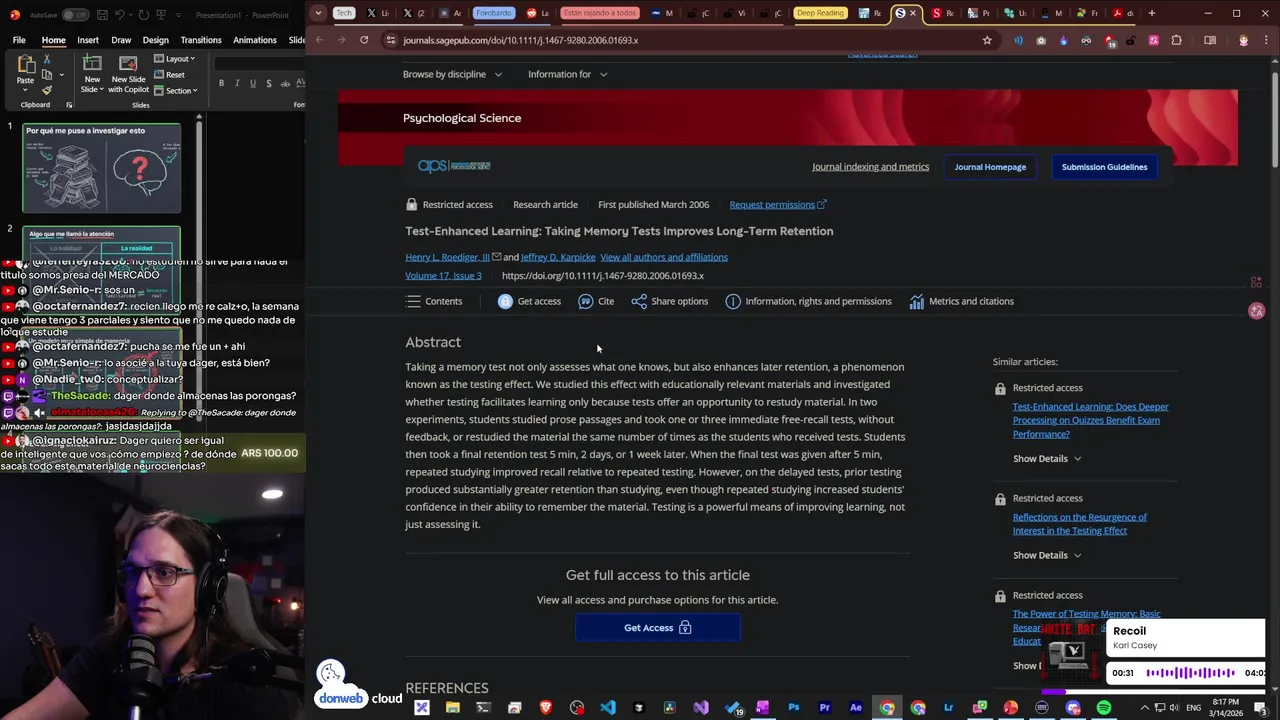1280x720 pixels.
Task: Cite this article
Action: (596, 301)
